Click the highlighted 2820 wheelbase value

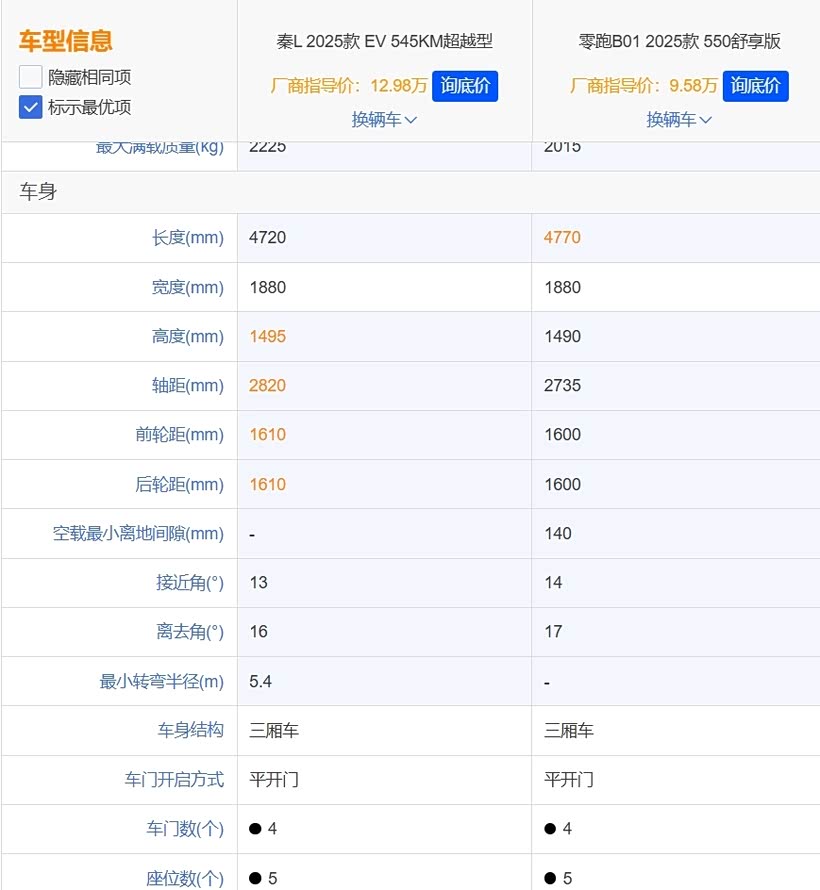click(267, 386)
